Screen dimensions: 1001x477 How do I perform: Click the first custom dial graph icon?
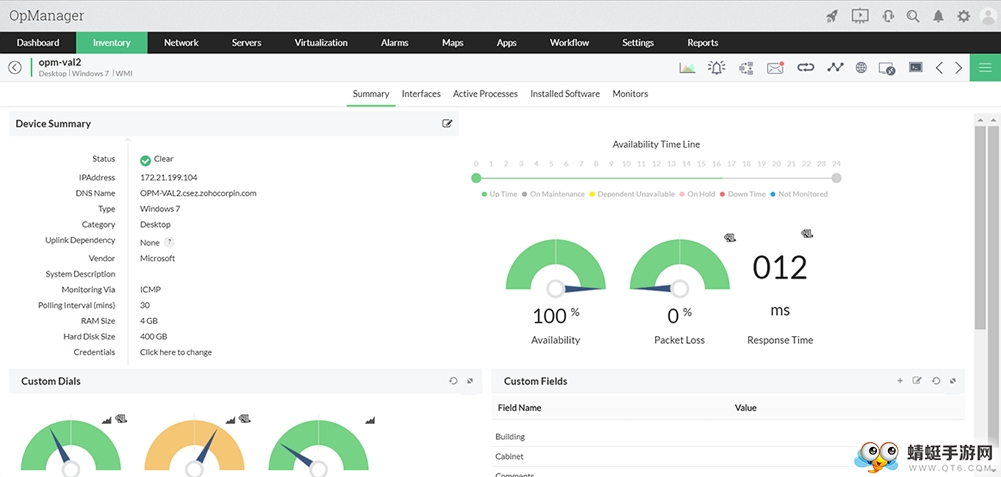107,420
